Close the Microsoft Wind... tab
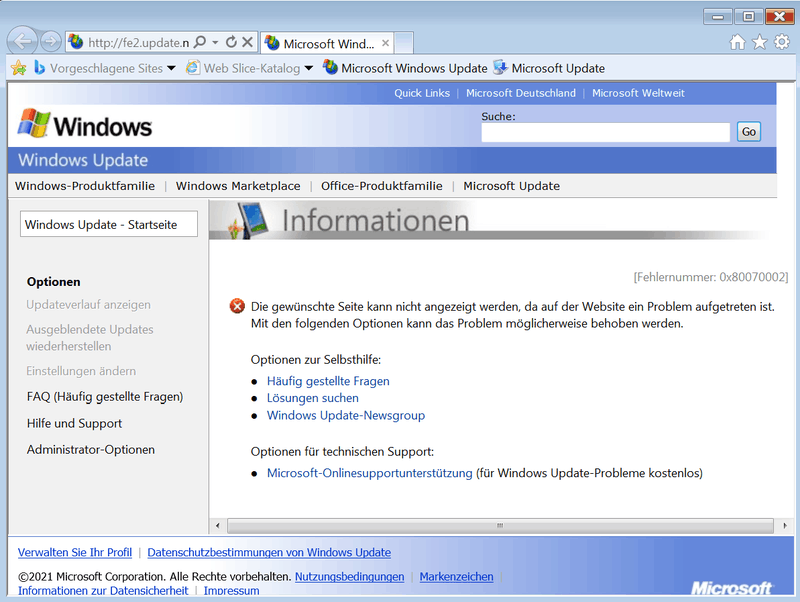The height and width of the screenshot is (602, 800). 386,43
